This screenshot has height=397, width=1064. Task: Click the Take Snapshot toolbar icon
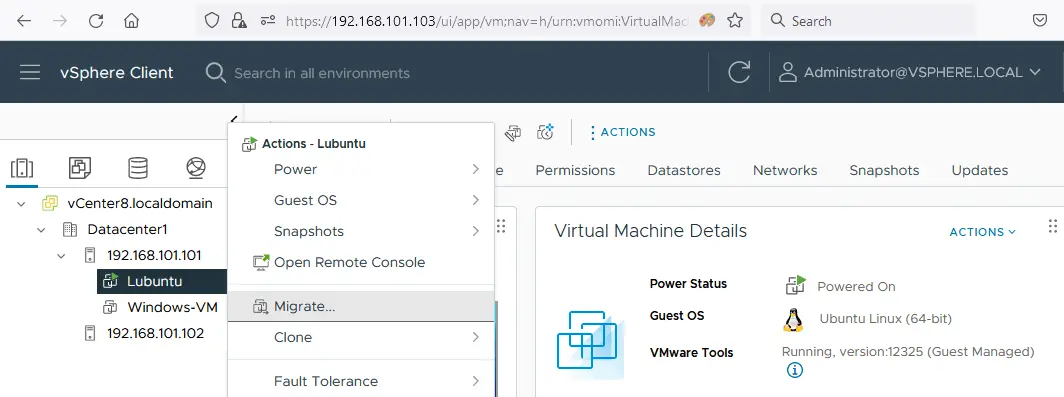[x=546, y=132]
